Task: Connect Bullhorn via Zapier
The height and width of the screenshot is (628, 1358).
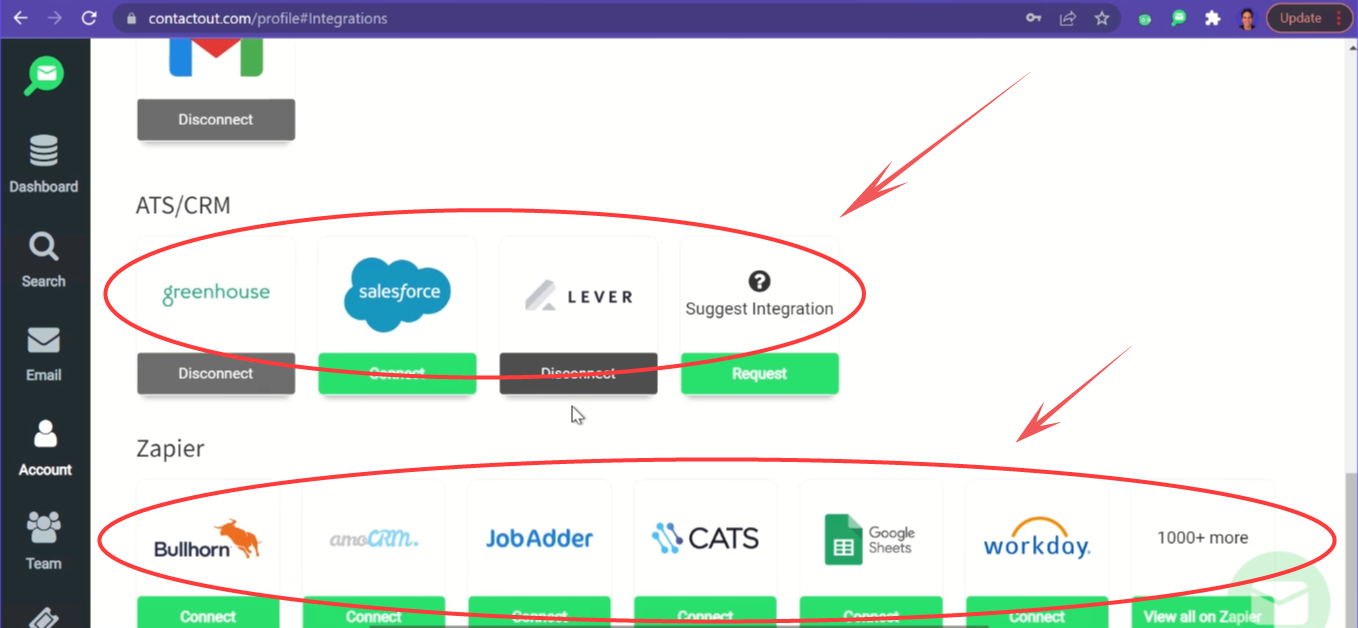Action: (x=208, y=612)
